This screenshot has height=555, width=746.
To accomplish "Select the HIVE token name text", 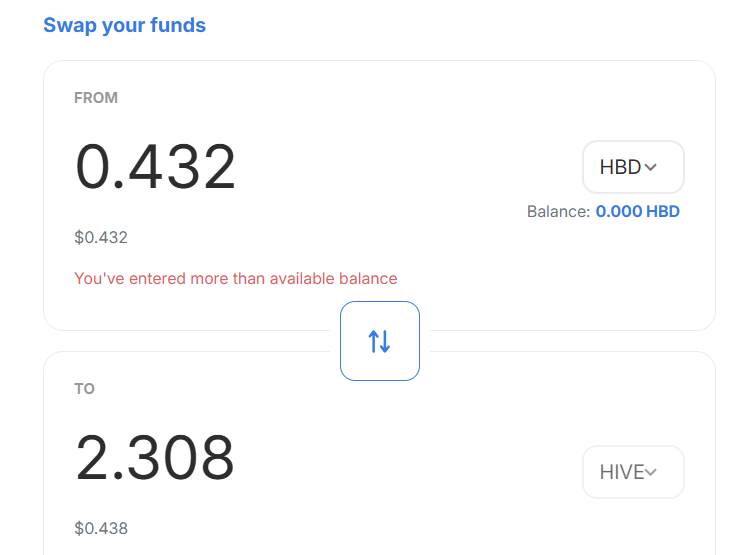I will (622, 472).
